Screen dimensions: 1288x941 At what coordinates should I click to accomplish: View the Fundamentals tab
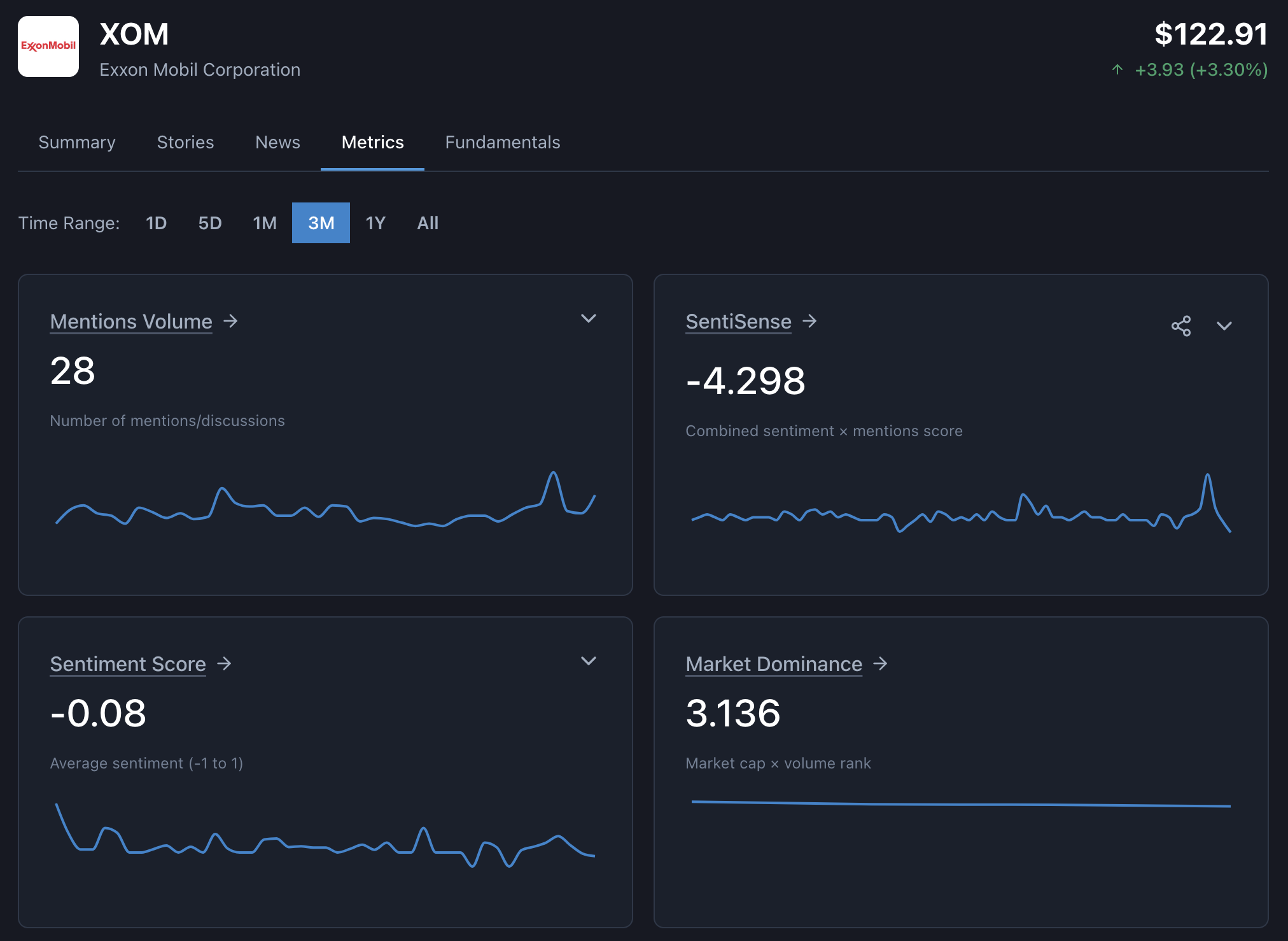pos(502,143)
